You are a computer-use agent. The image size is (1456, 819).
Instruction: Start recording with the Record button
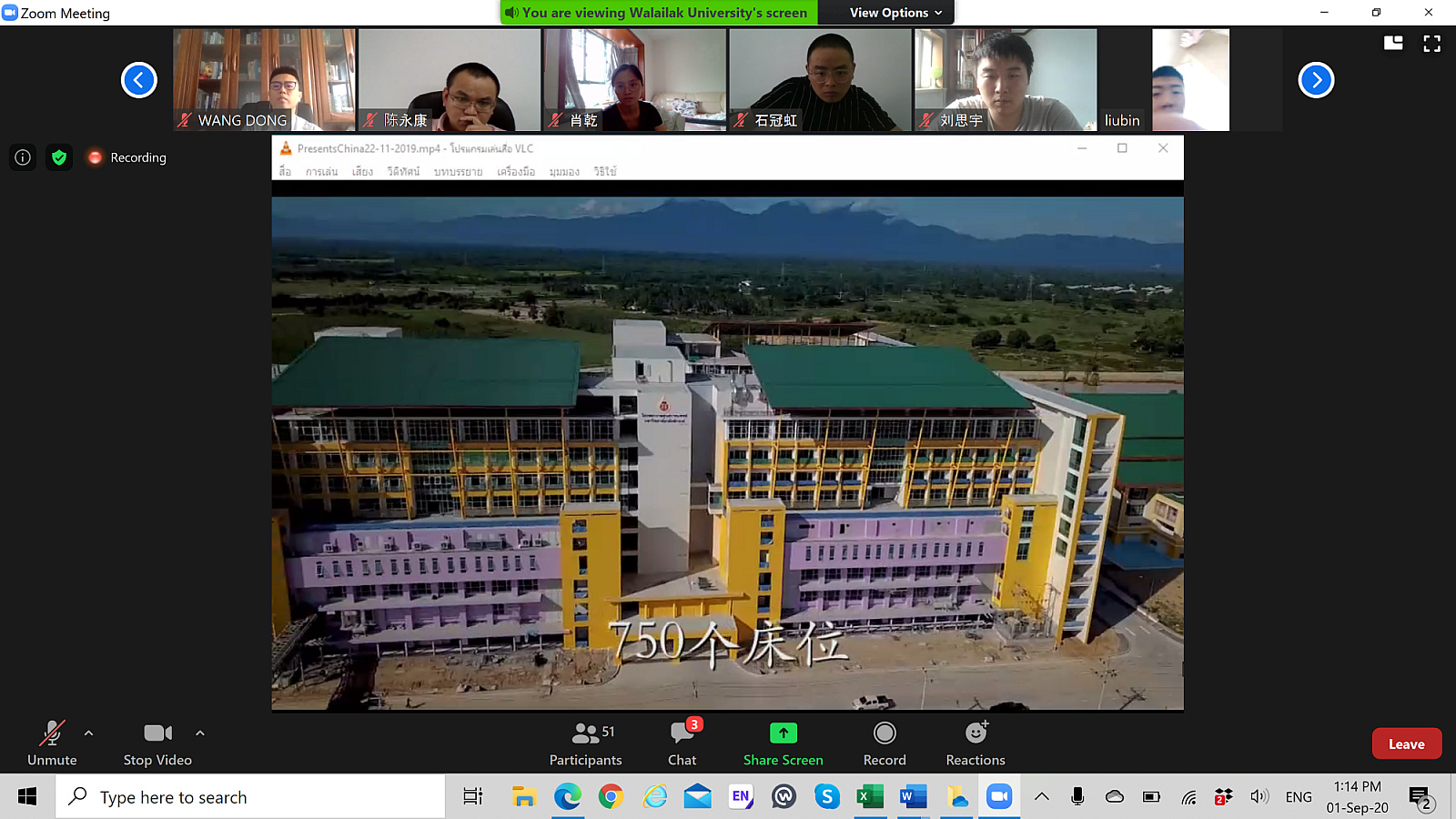click(884, 743)
